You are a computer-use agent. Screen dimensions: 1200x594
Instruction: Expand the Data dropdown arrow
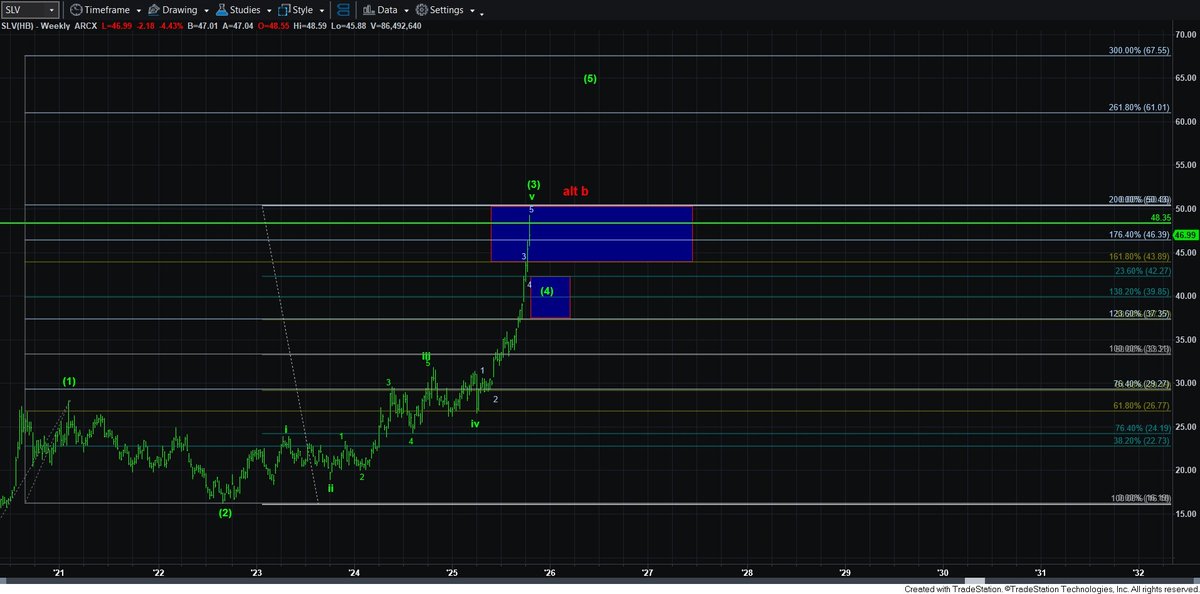click(407, 10)
